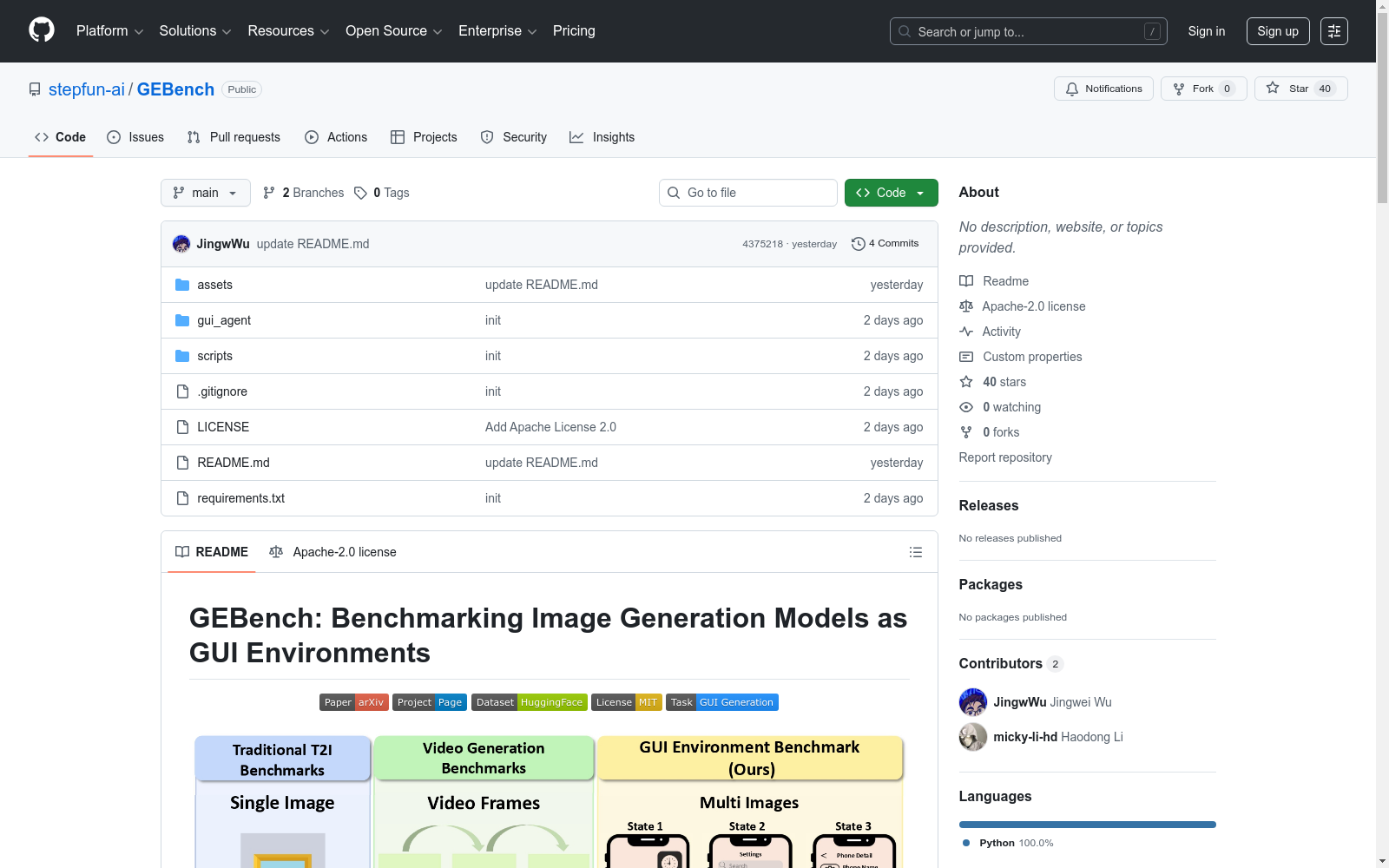Focus the Go to file input
This screenshot has width=1389, height=868.
click(x=748, y=193)
